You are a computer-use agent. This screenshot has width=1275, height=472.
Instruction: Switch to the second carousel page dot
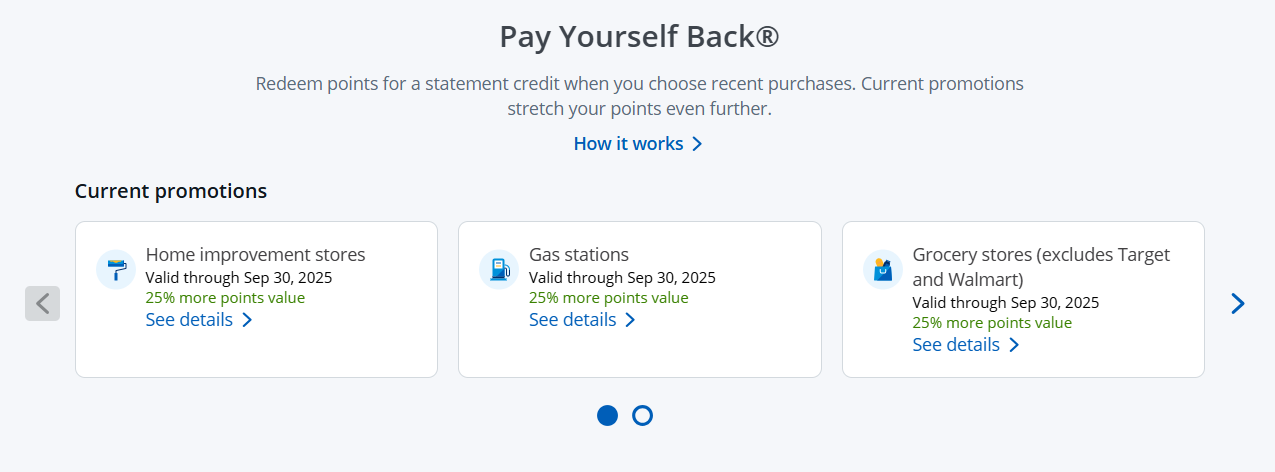(x=643, y=415)
